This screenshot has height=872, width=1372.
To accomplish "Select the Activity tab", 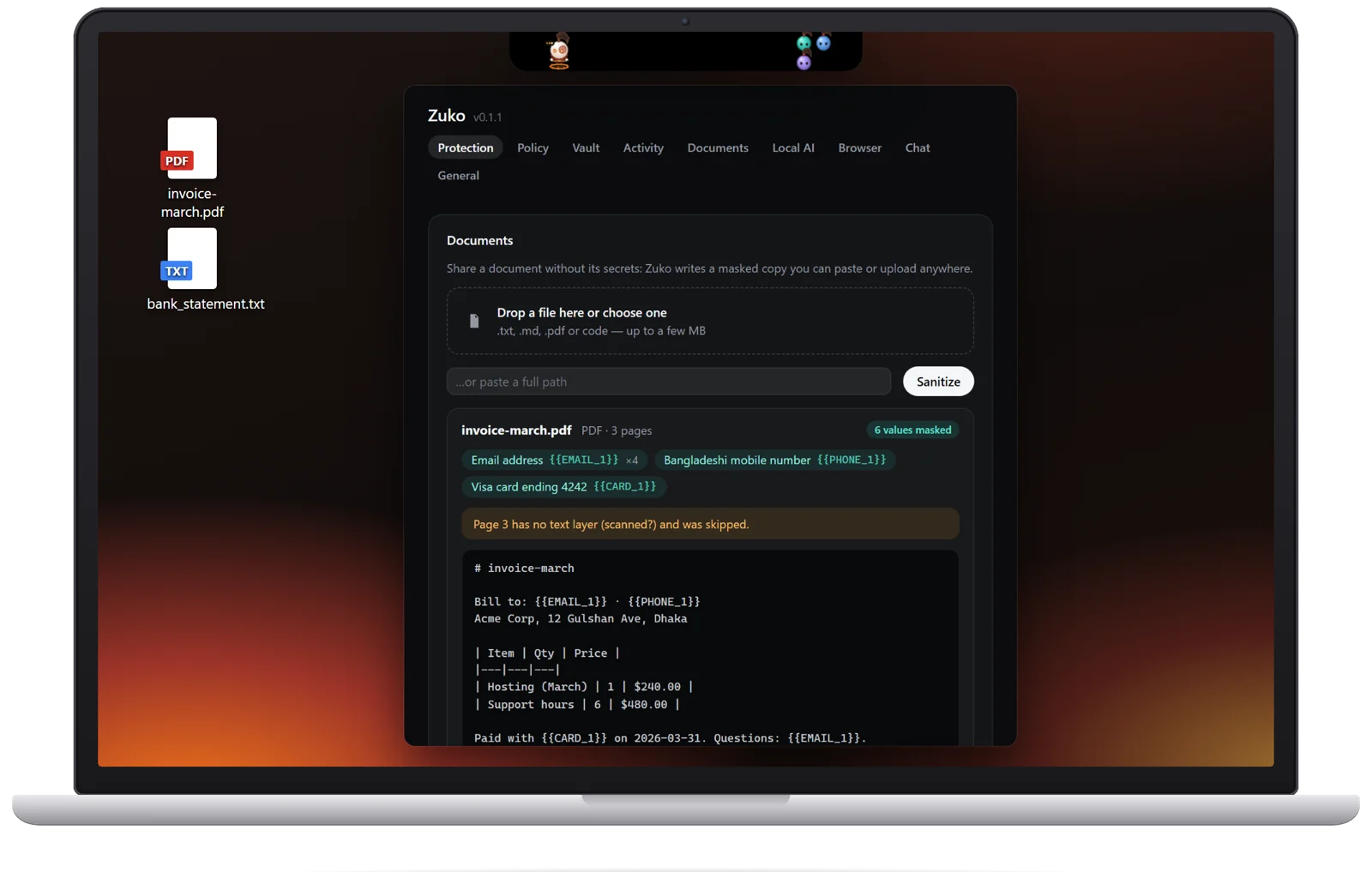I will (643, 147).
